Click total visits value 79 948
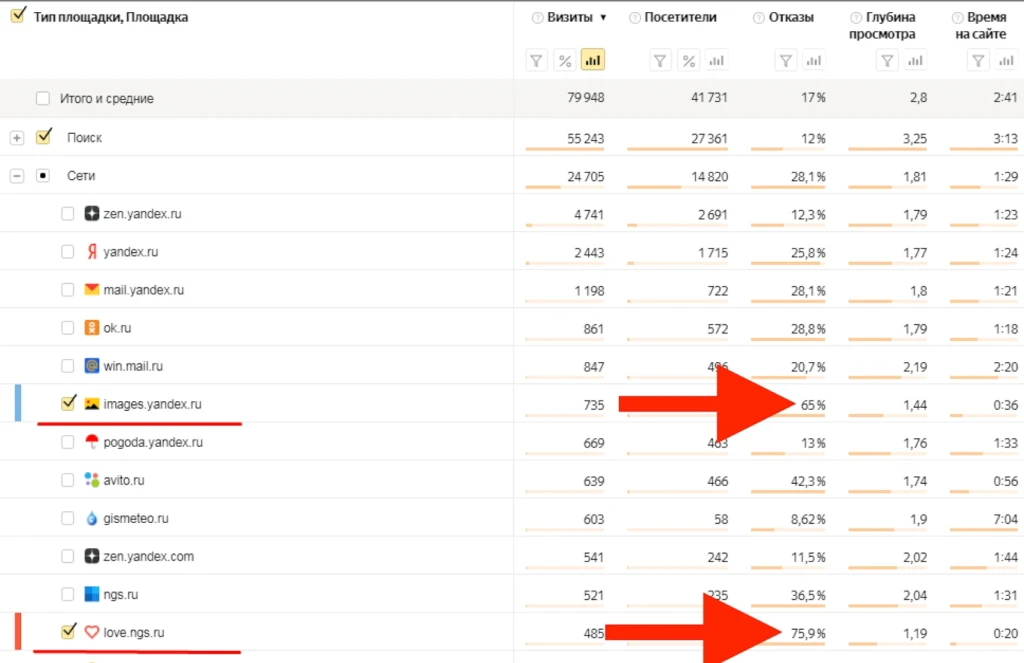The height and width of the screenshot is (663, 1024). (586, 97)
